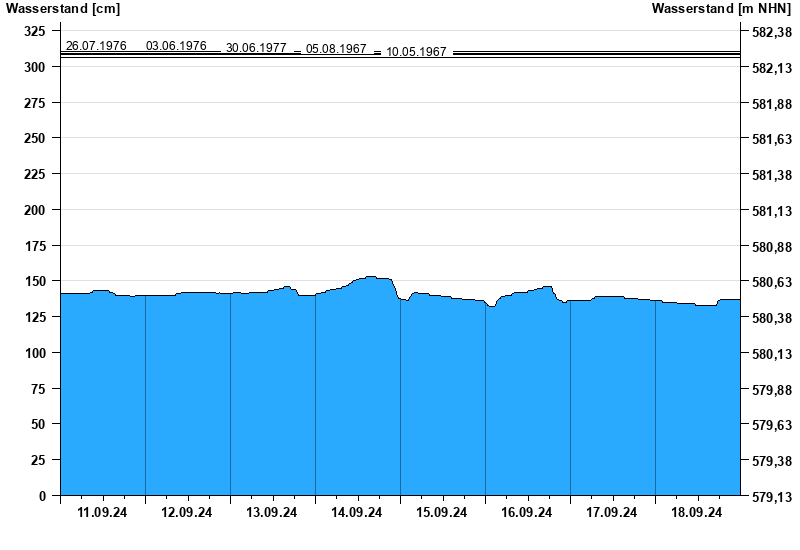This screenshot has height=550, width=800.
Task: Click the 582,38 value on right axis
Action: click(x=771, y=32)
